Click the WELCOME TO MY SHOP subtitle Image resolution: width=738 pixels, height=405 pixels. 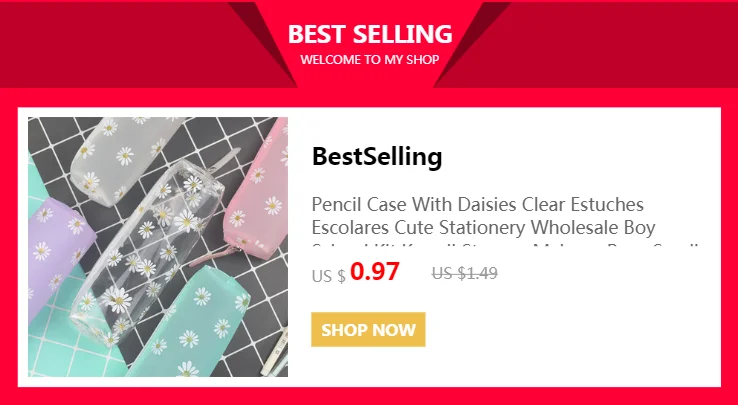click(x=370, y=60)
